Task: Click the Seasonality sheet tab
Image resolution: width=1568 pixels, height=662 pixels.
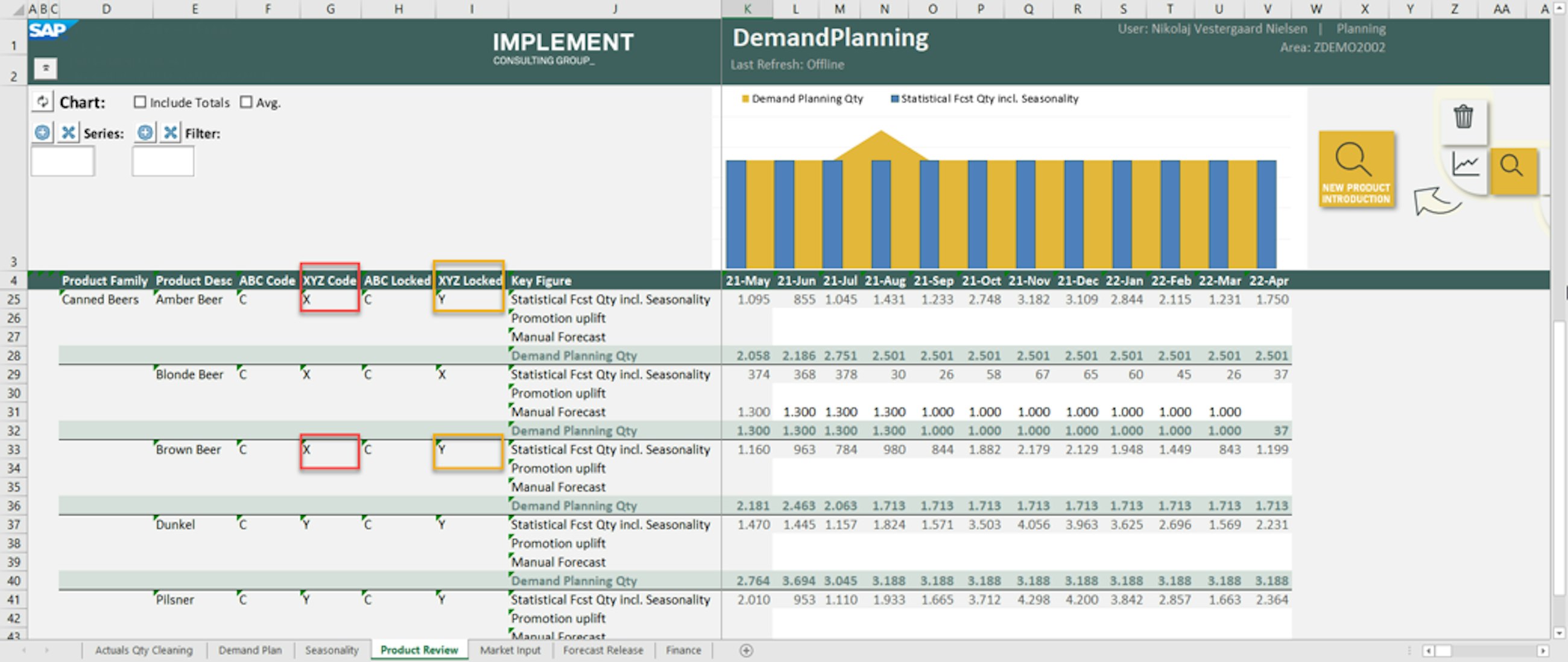Action: pyautogui.click(x=332, y=650)
